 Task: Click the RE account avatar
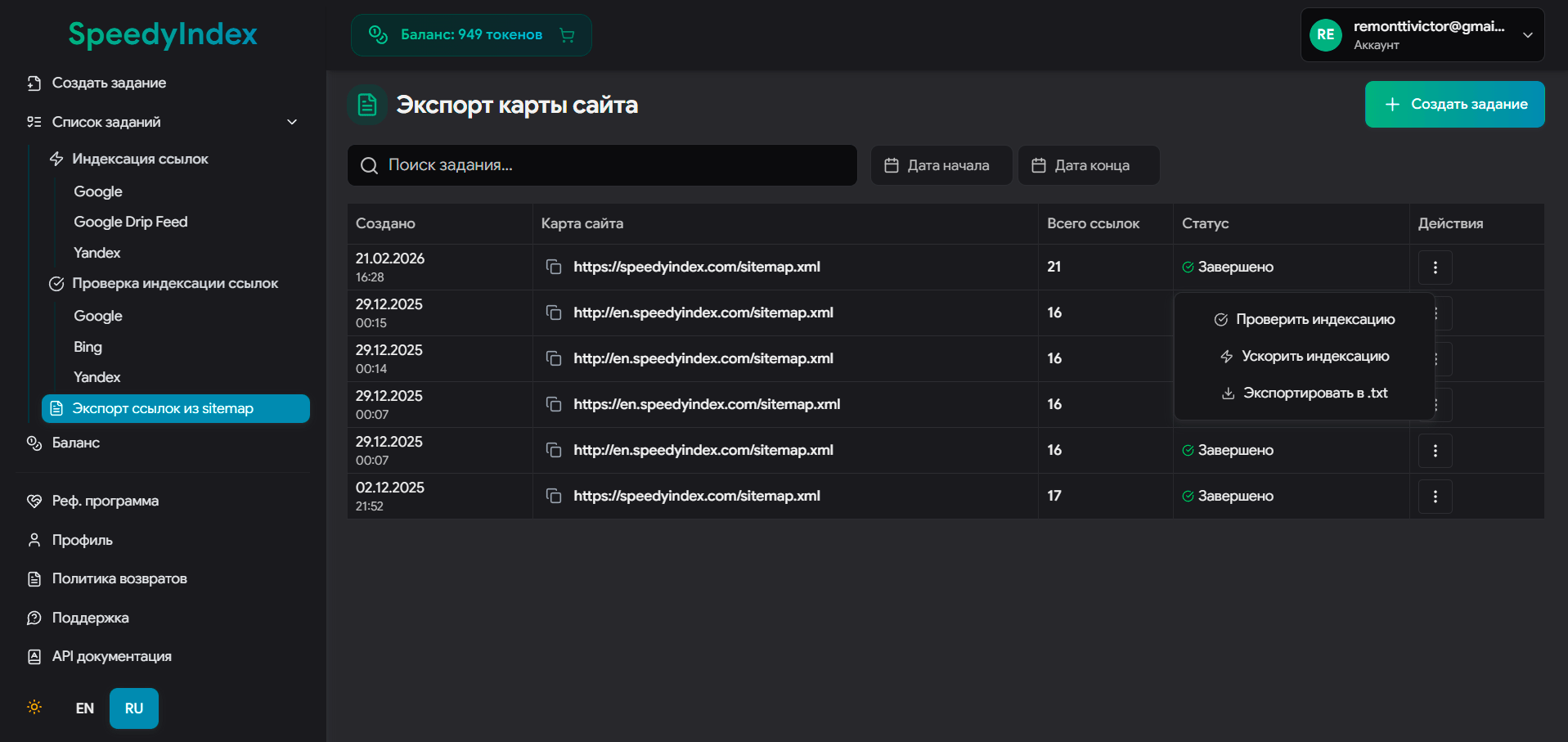tap(1325, 35)
